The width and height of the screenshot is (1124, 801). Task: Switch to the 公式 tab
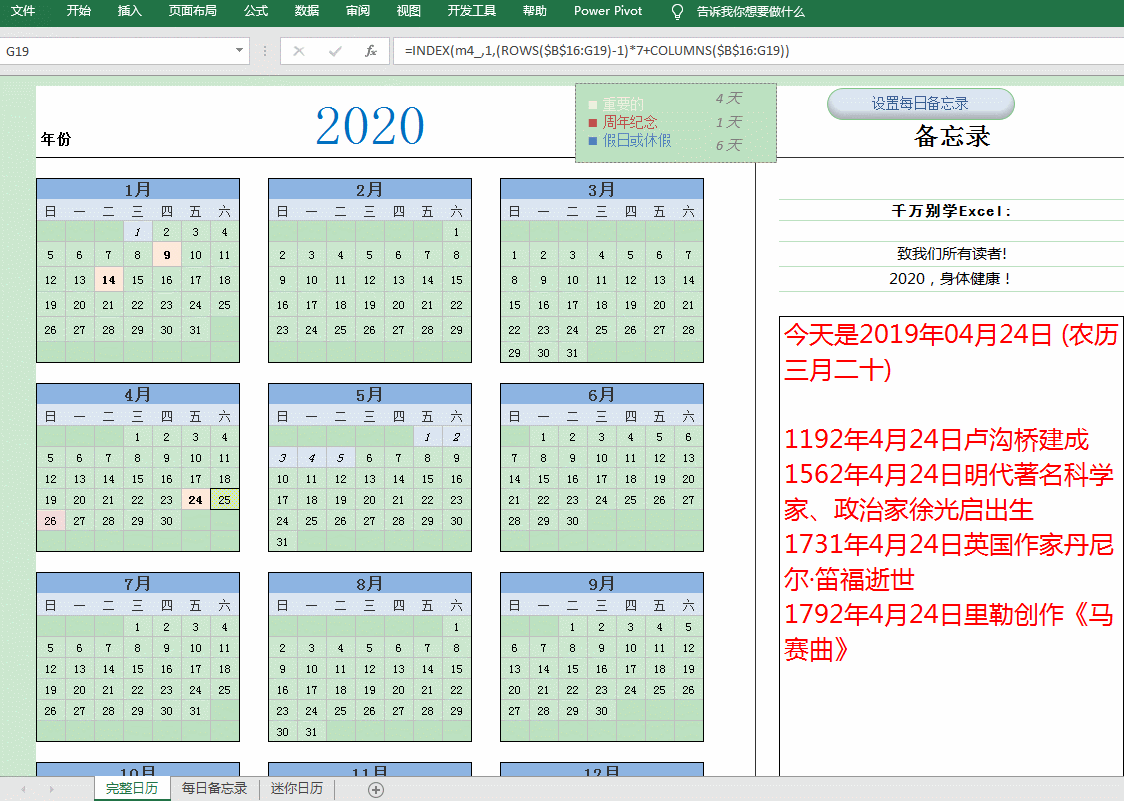[x=255, y=11]
